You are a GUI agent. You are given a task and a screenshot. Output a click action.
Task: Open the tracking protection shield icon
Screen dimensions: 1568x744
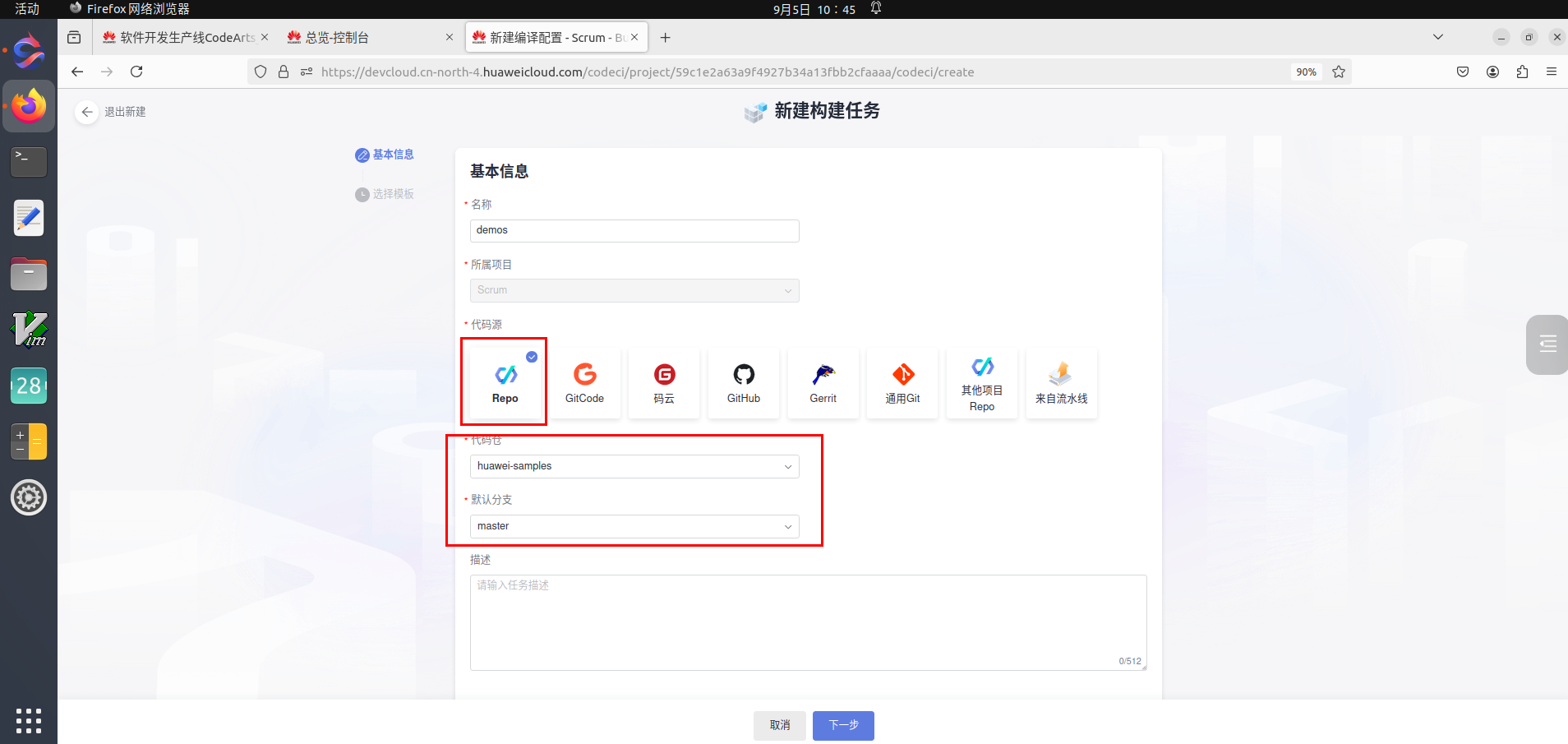coord(261,72)
